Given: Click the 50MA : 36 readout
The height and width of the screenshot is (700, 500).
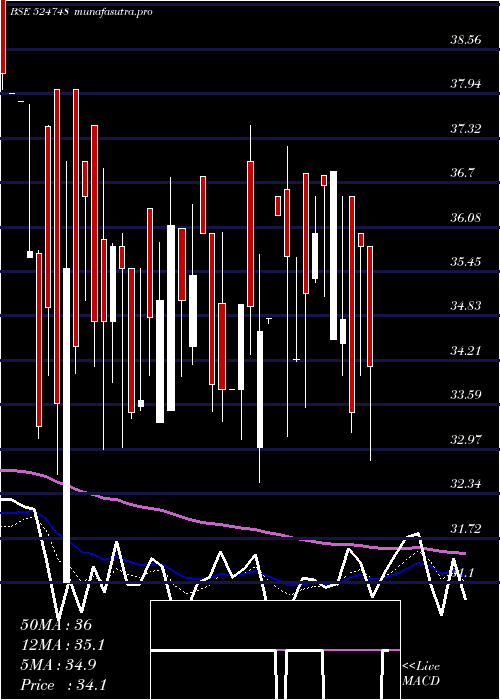Looking at the screenshot, I should tap(56, 625).
